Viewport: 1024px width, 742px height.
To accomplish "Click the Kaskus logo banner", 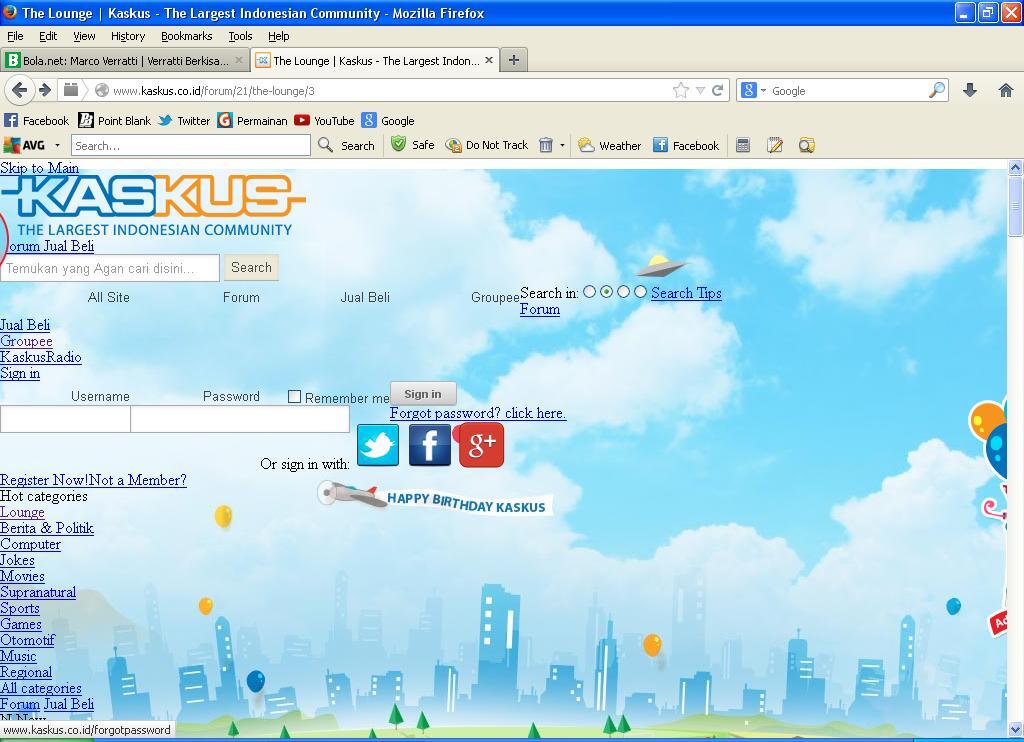I will point(153,206).
